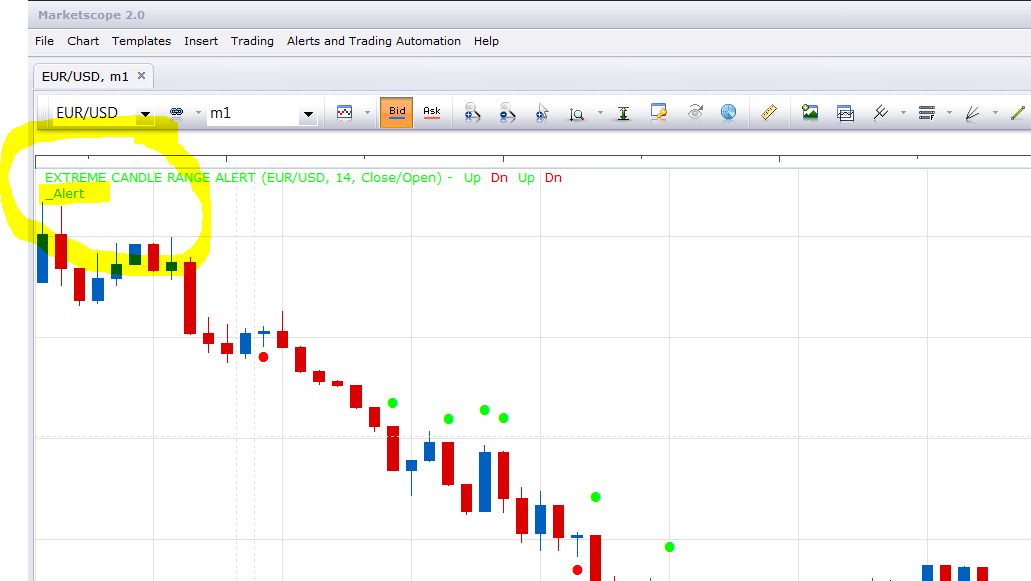
Task: Open the Templates menu
Action: click(141, 41)
